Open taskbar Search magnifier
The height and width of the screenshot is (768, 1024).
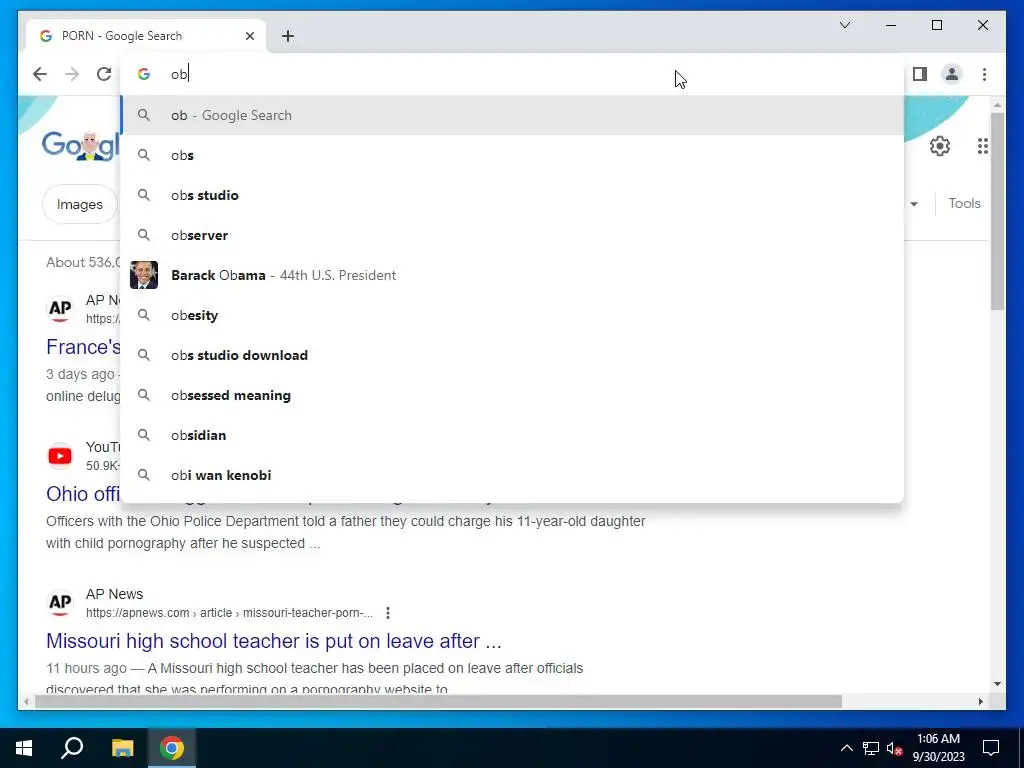[72, 748]
